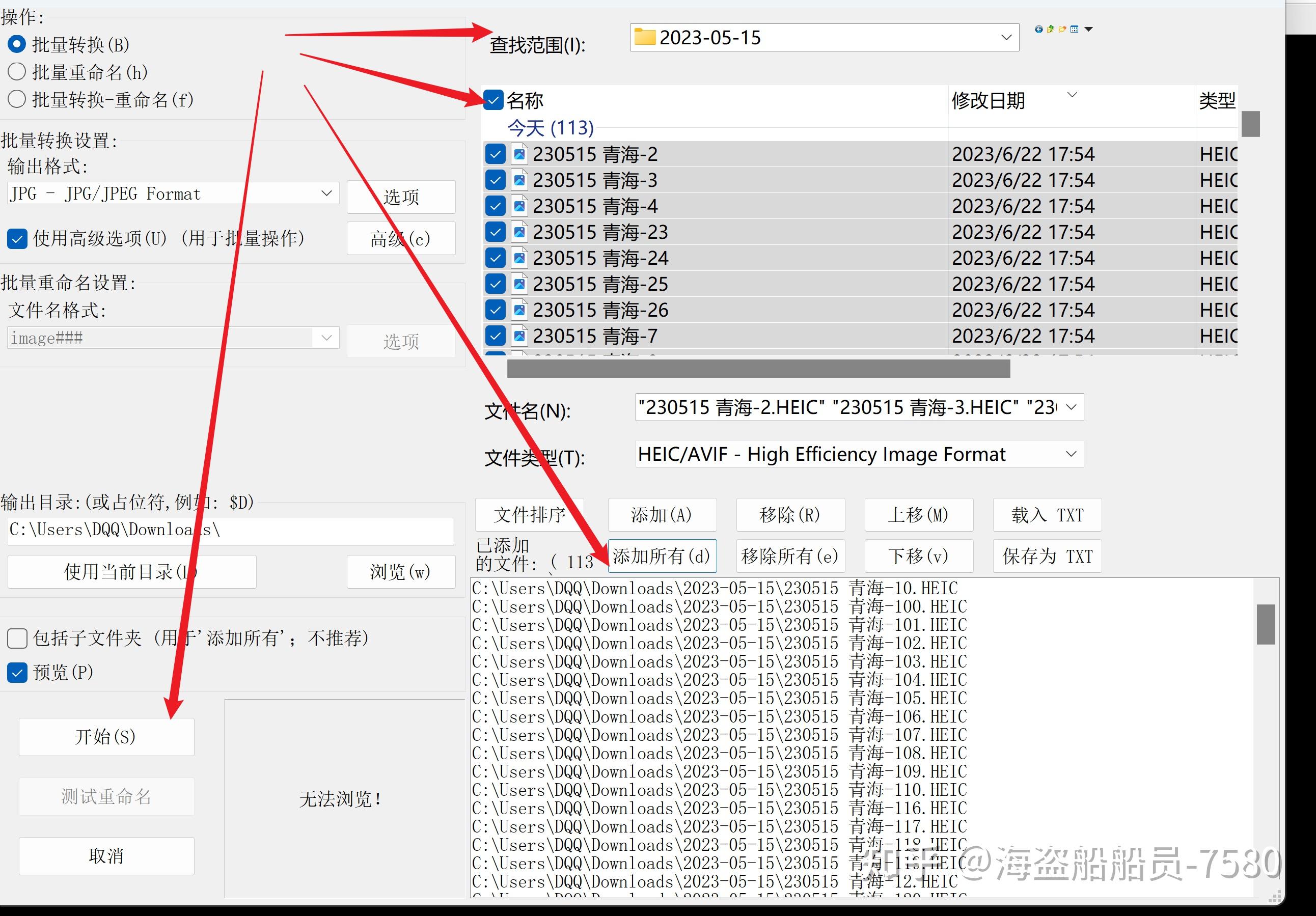Click the 修改日期 column header

[988, 101]
